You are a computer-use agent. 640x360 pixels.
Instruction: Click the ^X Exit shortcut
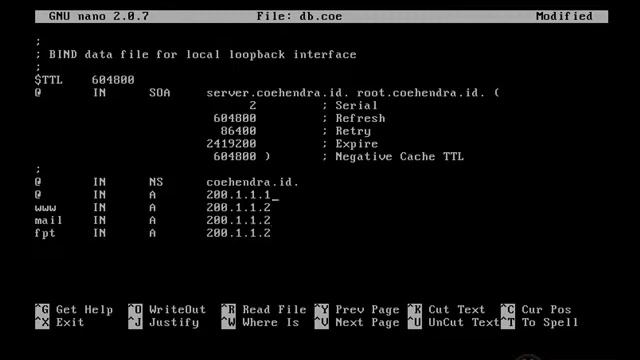coord(60,322)
